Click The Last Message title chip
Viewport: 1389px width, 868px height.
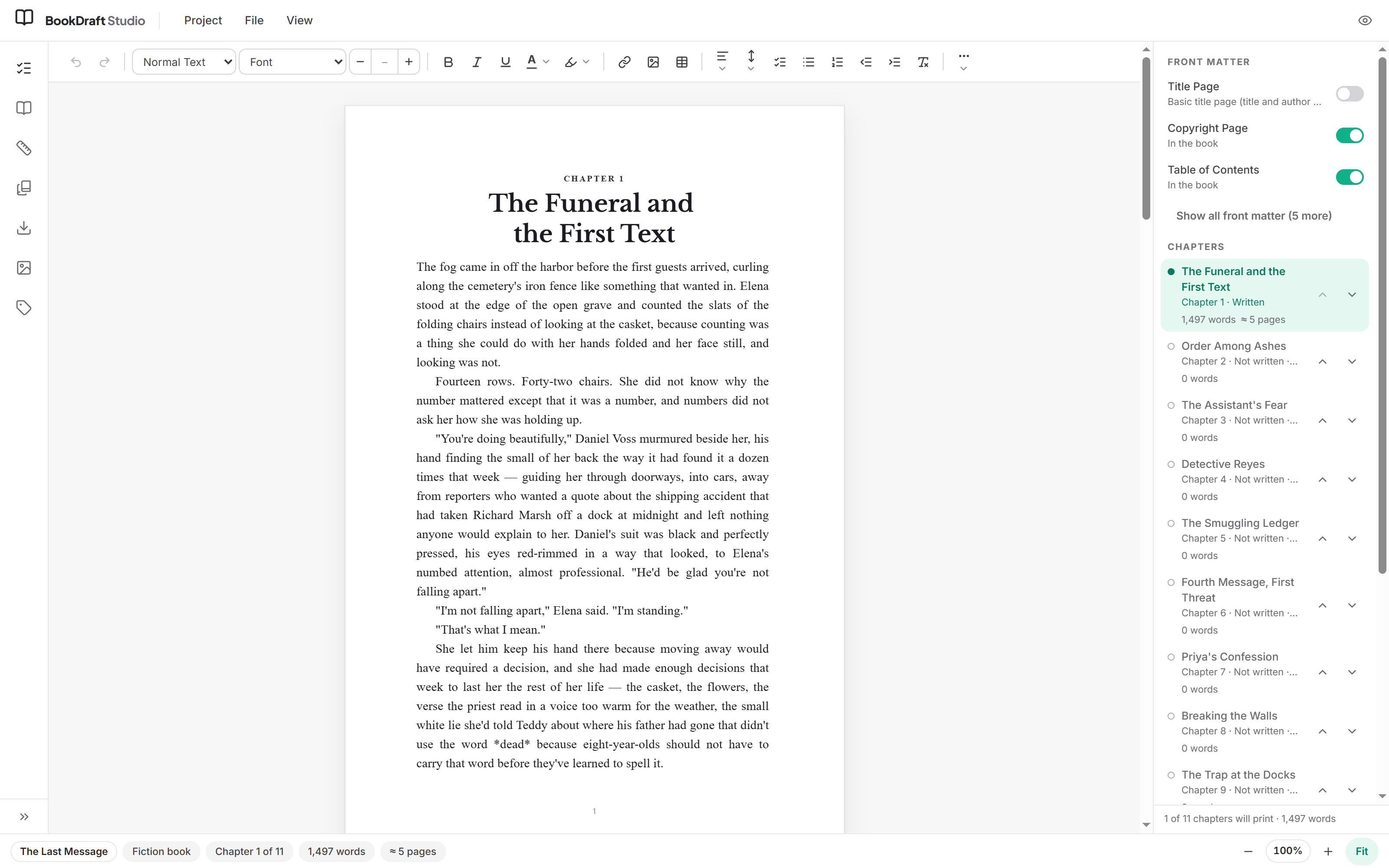pyautogui.click(x=64, y=852)
